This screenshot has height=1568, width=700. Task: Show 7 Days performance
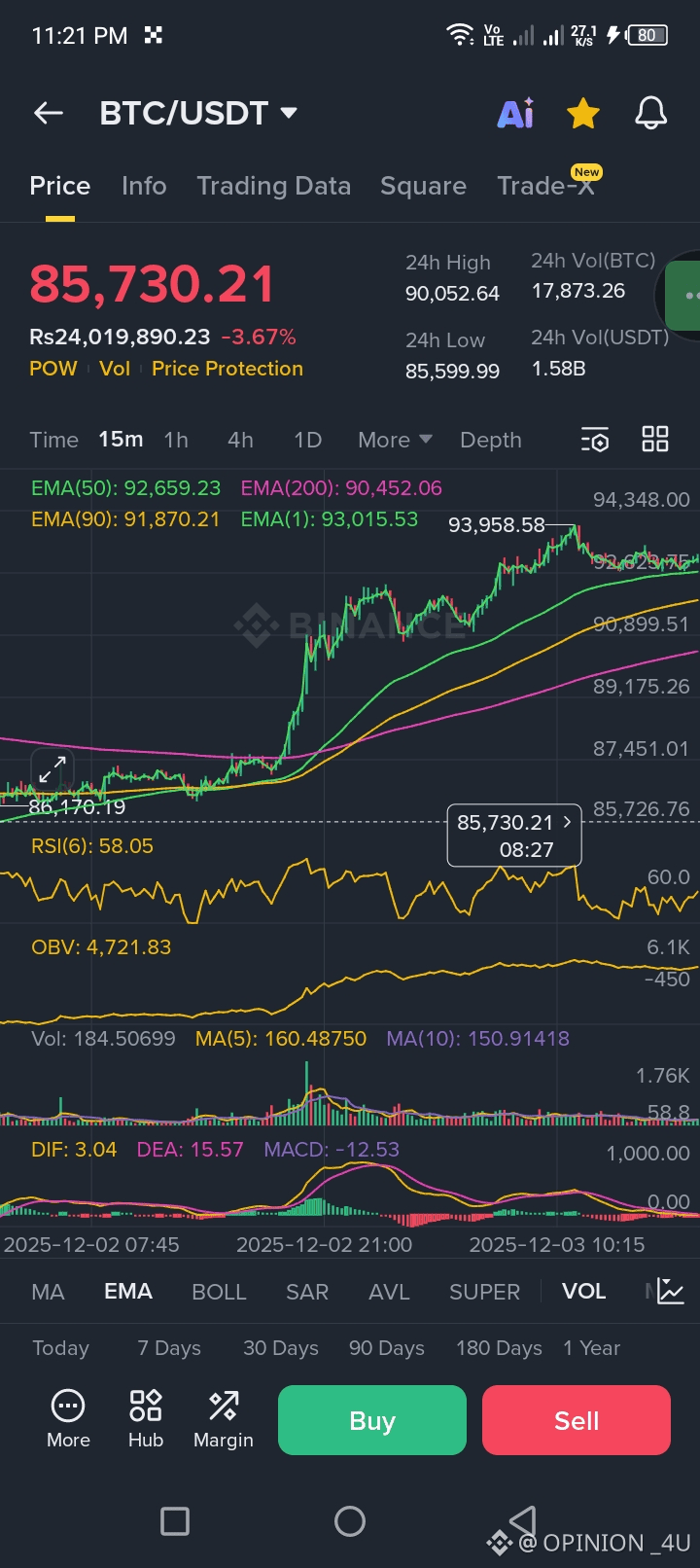pyautogui.click(x=169, y=1348)
